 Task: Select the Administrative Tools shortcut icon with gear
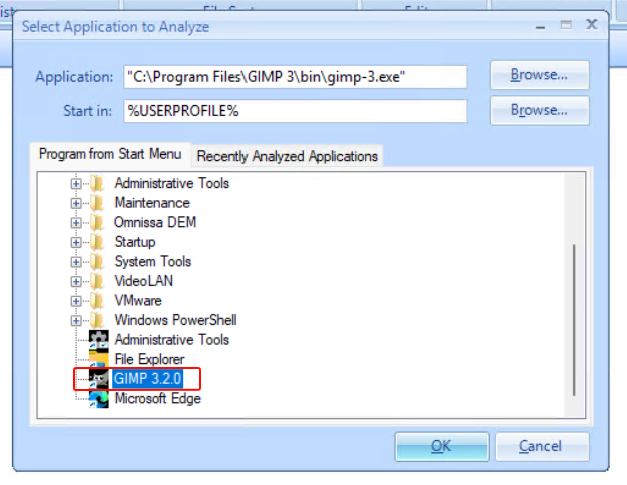click(98, 339)
